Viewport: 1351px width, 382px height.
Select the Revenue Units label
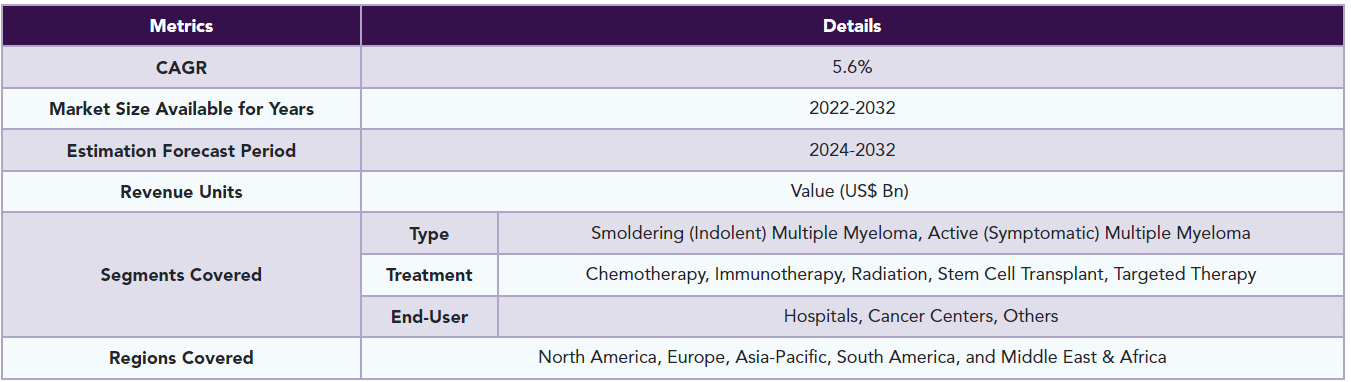point(181,192)
